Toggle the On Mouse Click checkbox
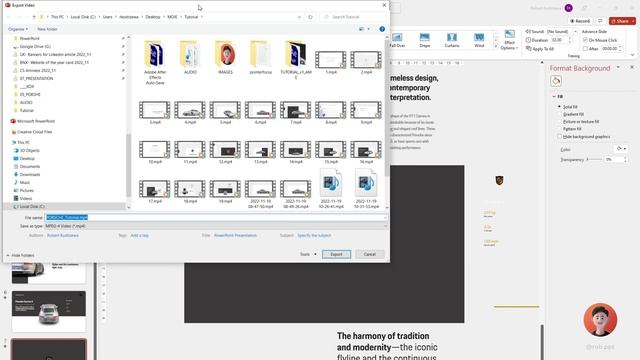Screen dimensions: 640x360 [x=585, y=40]
